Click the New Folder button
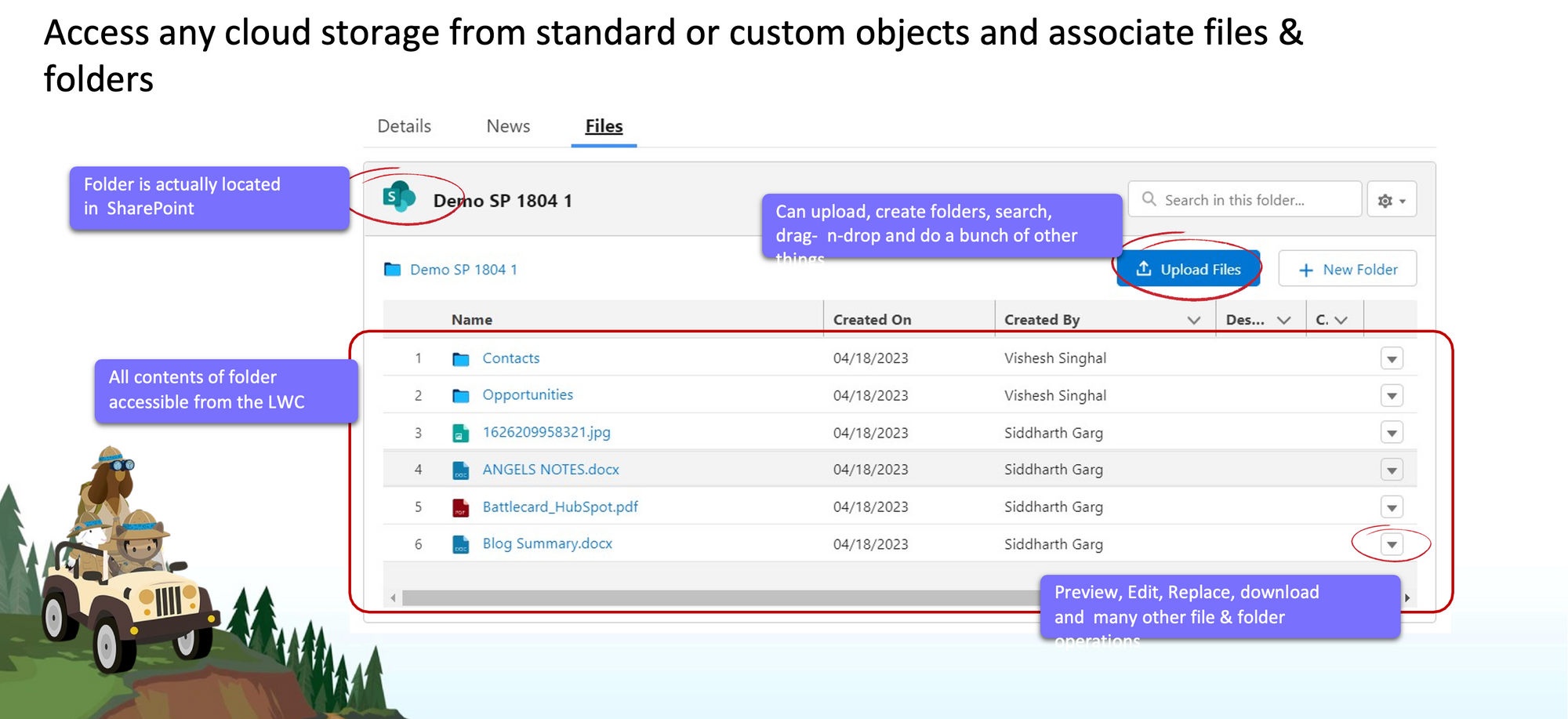The height and width of the screenshot is (719, 1568). pos(1347,270)
